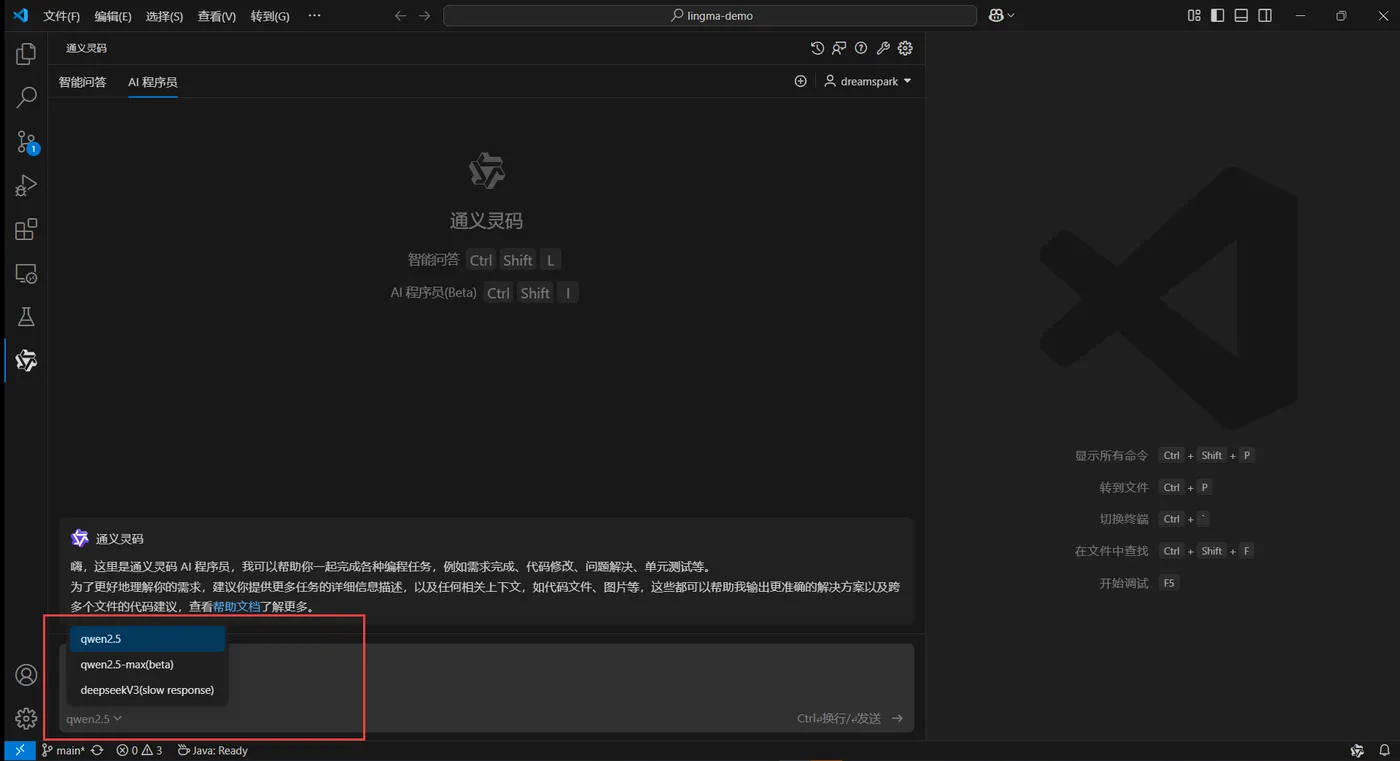Choose deepseekV3(slow response) model

pos(148,690)
